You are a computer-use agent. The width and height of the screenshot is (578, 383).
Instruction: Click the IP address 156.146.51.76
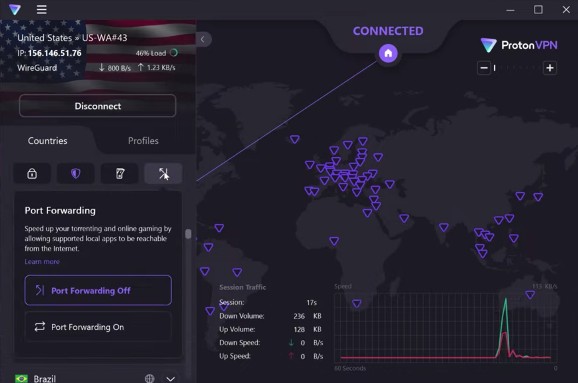pyautogui.click(x=55, y=53)
